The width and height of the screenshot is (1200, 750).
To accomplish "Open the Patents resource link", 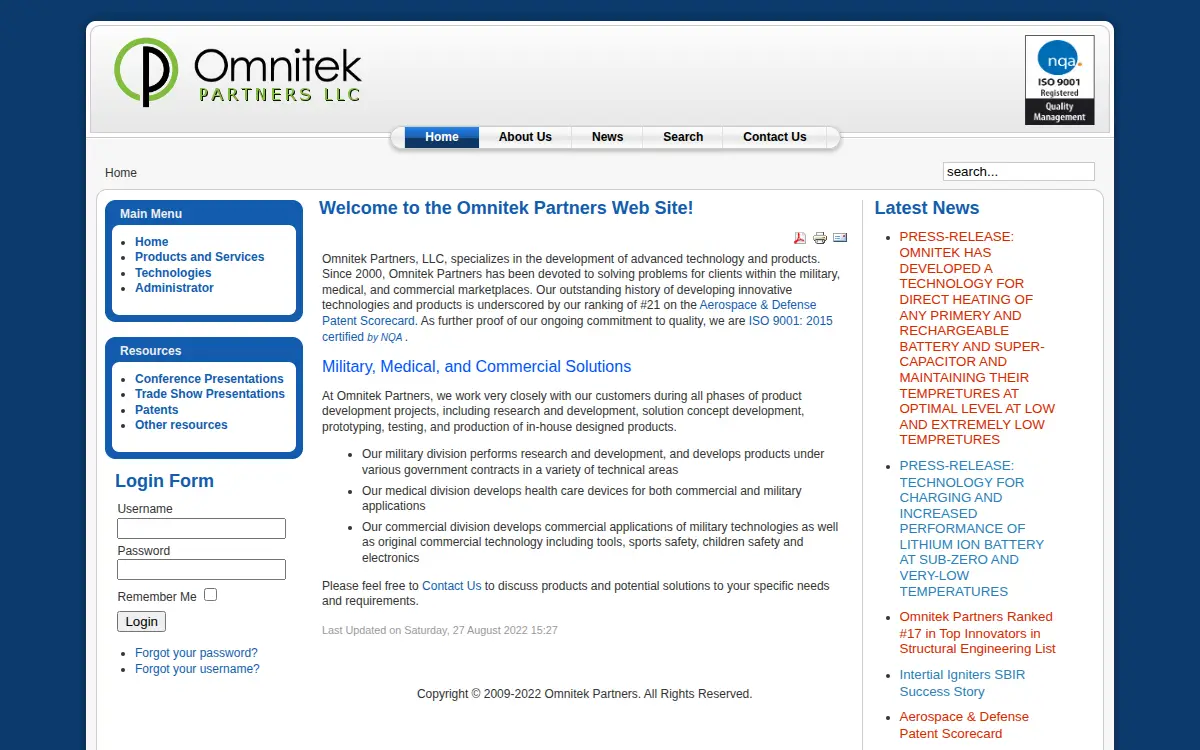I will pos(157,410).
